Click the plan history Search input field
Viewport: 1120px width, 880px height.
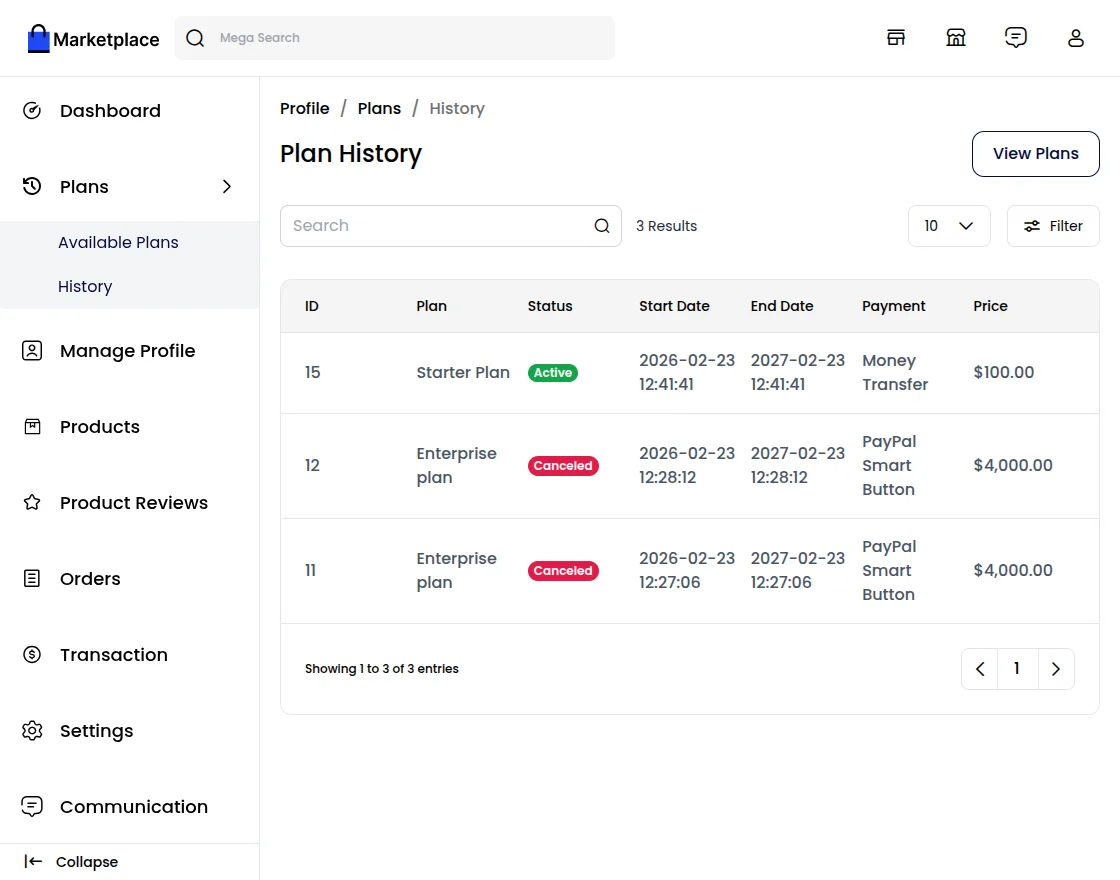[x=430, y=226]
